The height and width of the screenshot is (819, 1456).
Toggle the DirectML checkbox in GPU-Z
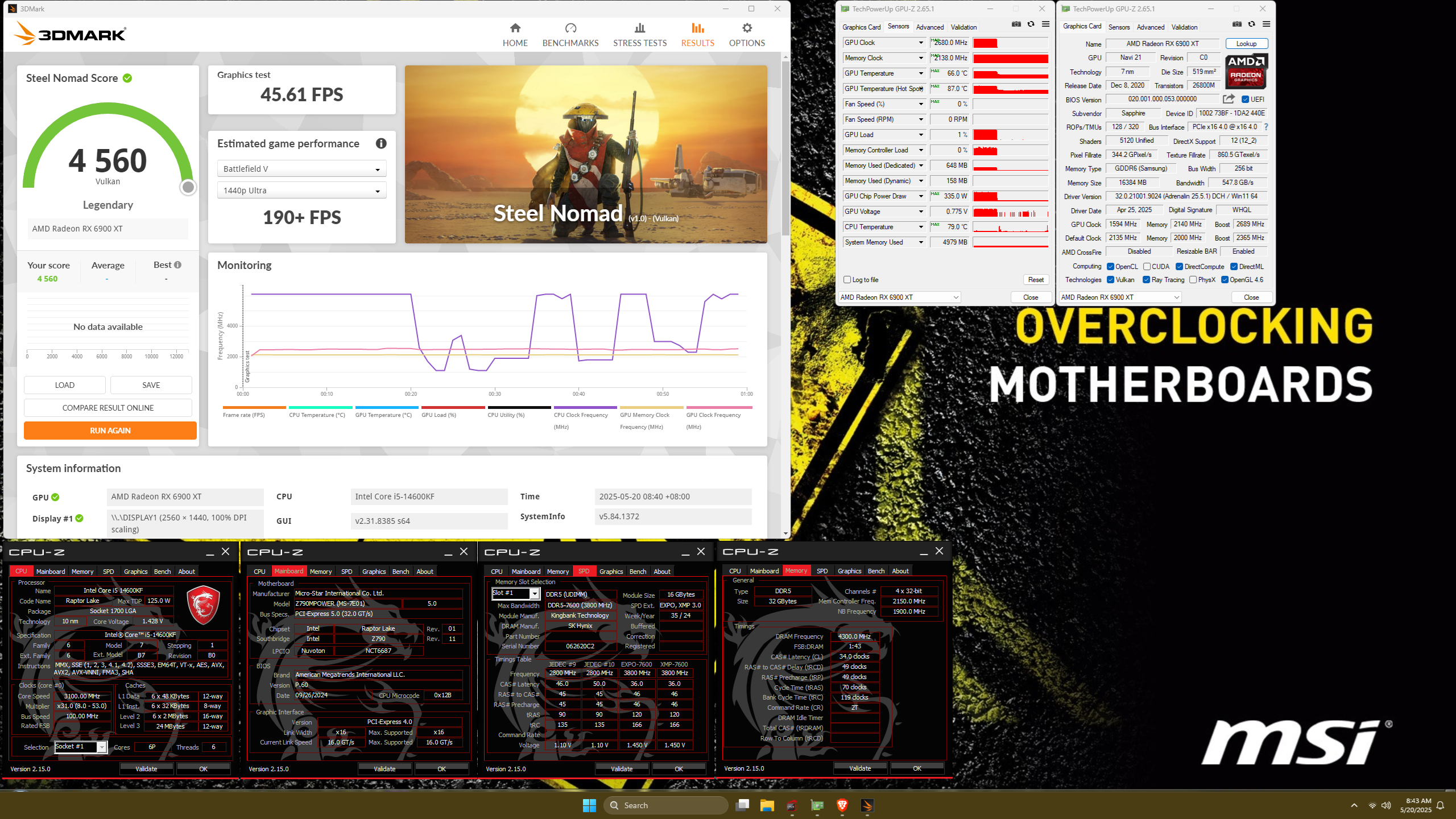(1234, 267)
